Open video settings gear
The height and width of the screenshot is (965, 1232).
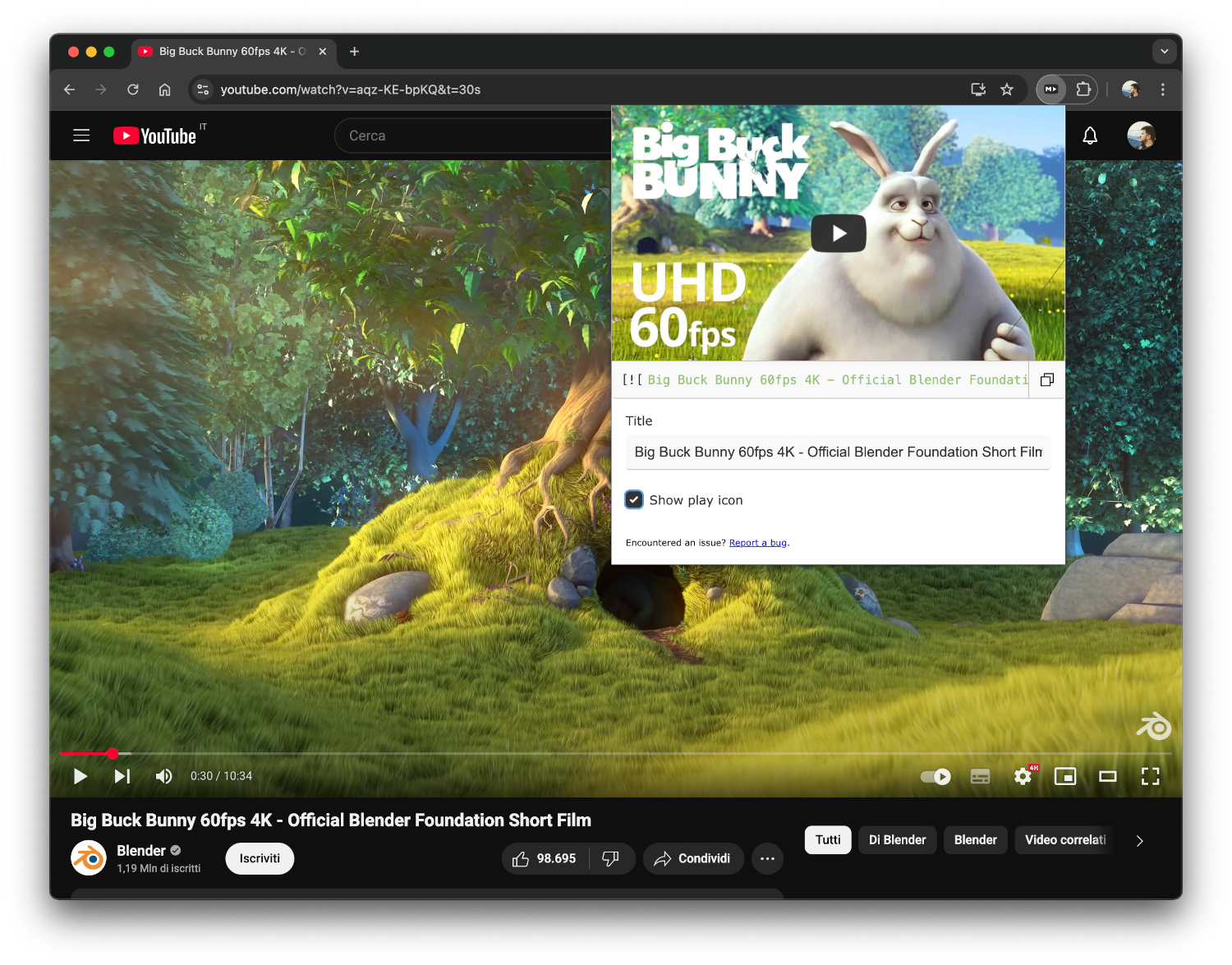[x=1023, y=776]
